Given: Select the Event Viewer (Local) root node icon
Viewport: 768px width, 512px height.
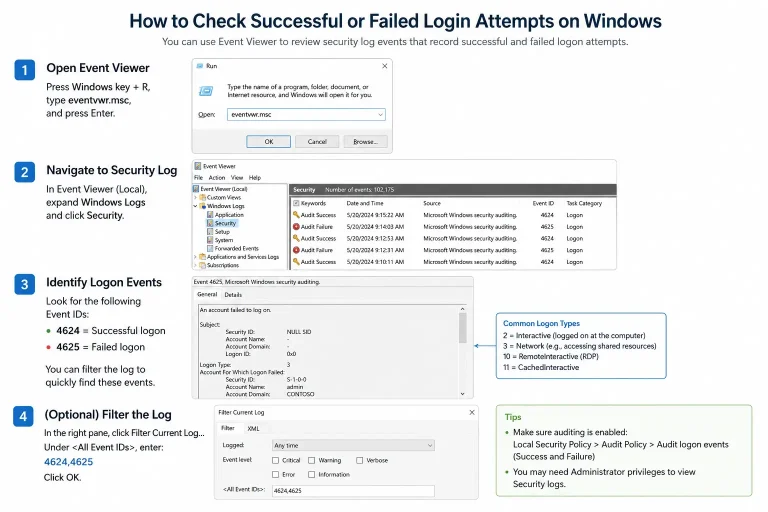Looking at the screenshot, I should [196, 189].
